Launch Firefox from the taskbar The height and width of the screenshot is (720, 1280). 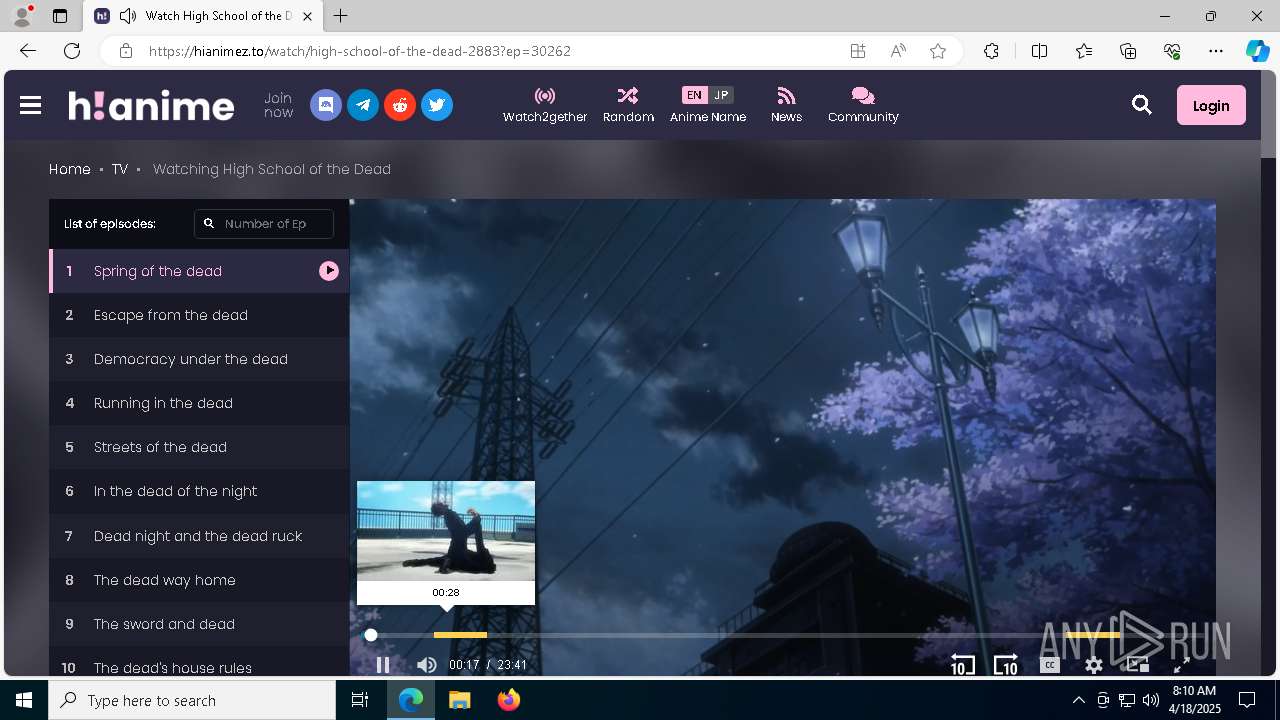tap(509, 700)
